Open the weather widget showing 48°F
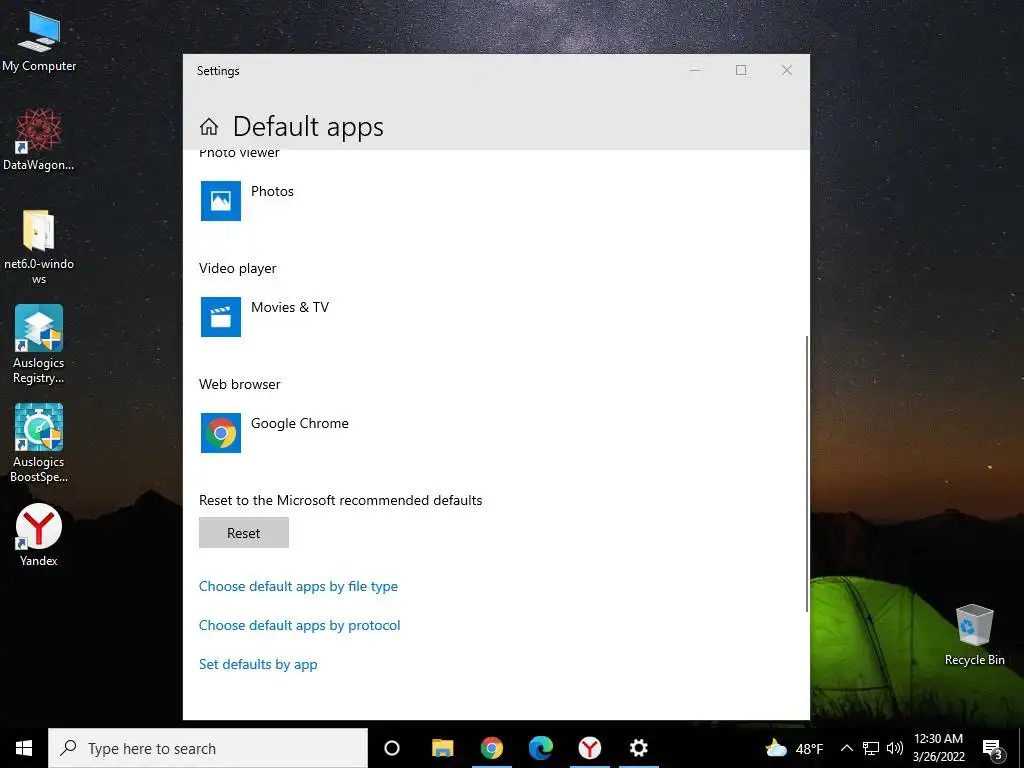This screenshot has height=768, width=1024. [x=793, y=748]
